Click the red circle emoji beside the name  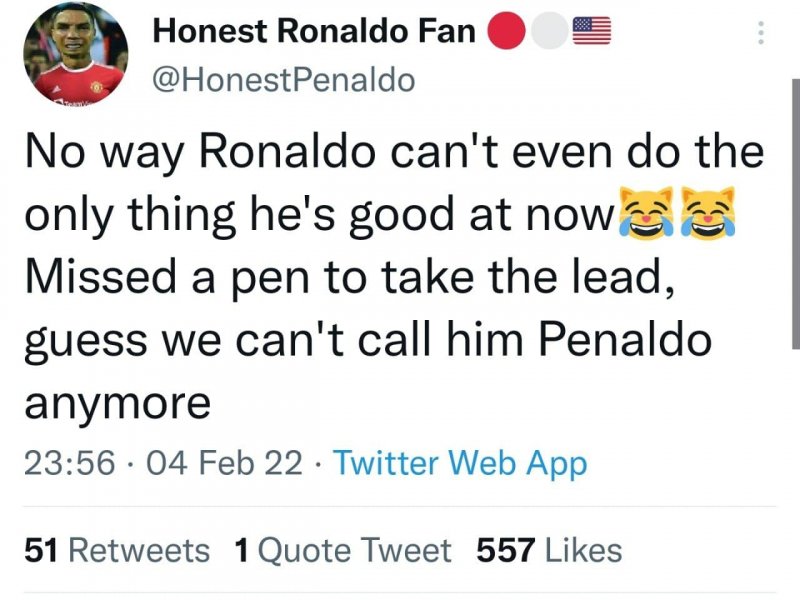[506, 32]
